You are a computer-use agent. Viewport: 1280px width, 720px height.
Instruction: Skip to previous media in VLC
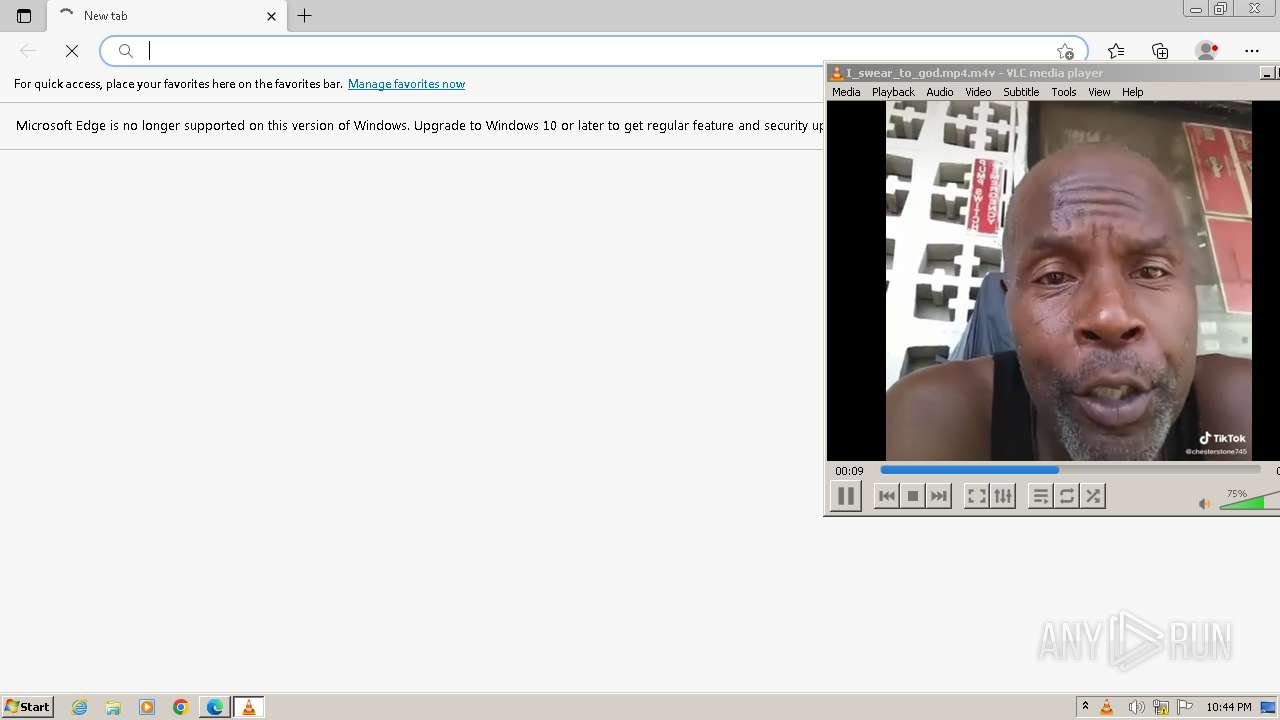[886, 496]
